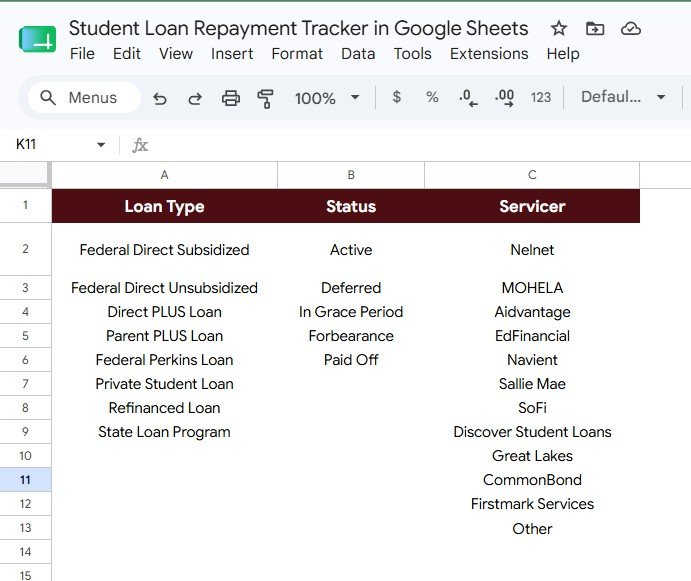Select cell Federal Direct Unsubsidized

point(164,288)
